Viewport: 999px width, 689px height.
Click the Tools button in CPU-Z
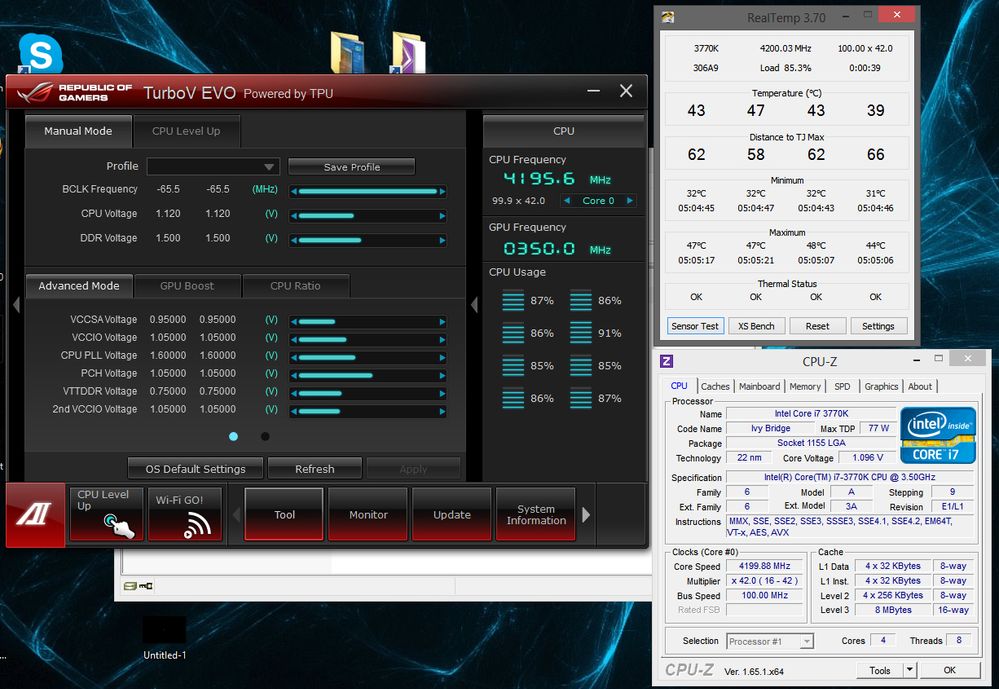coord(880,670)
